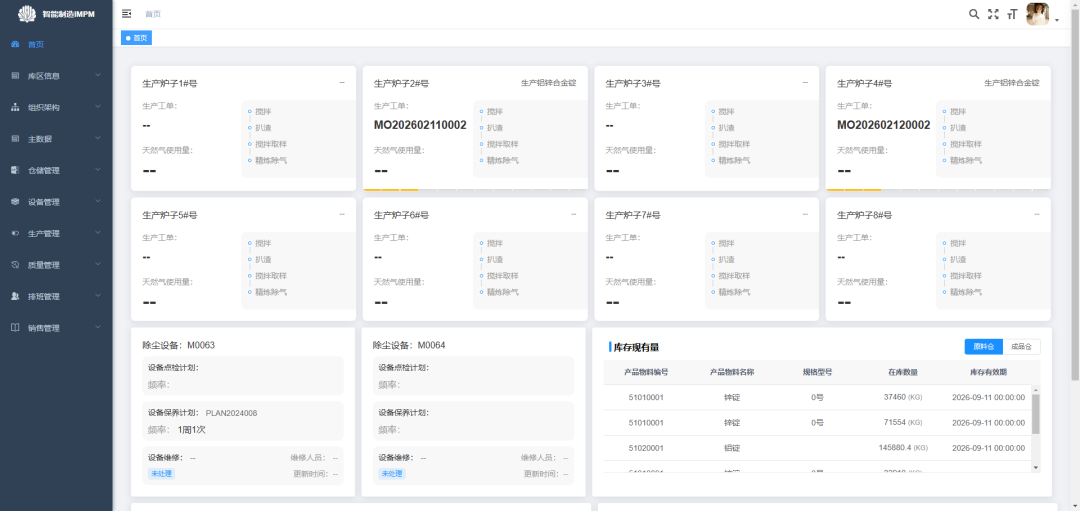Expand the 库区信息 menu chevron
This screenshot has width=1080, height=511.
point(98,75)
